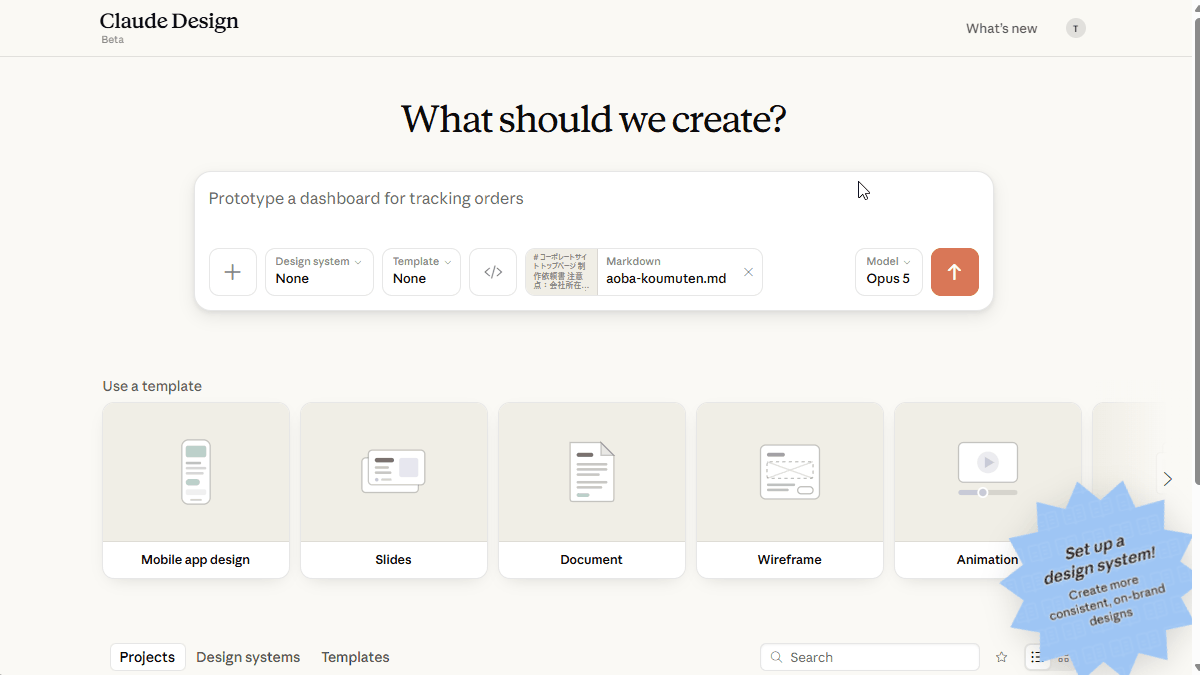
Task: Submit prompt with the orange arrow button
Action: [x=955, y=272]
